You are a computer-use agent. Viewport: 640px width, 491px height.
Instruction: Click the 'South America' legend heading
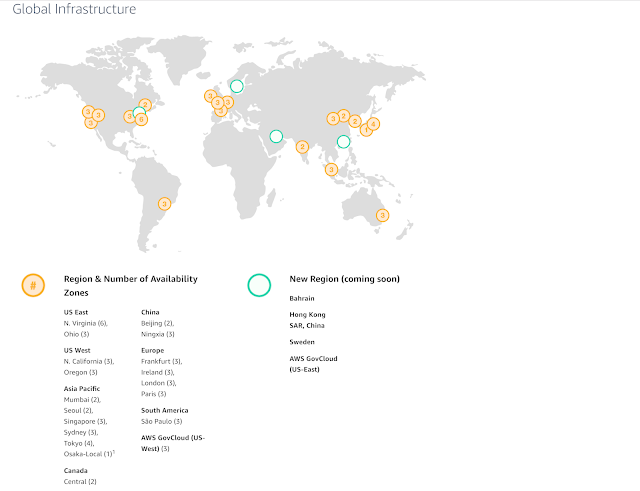point(164,411)
